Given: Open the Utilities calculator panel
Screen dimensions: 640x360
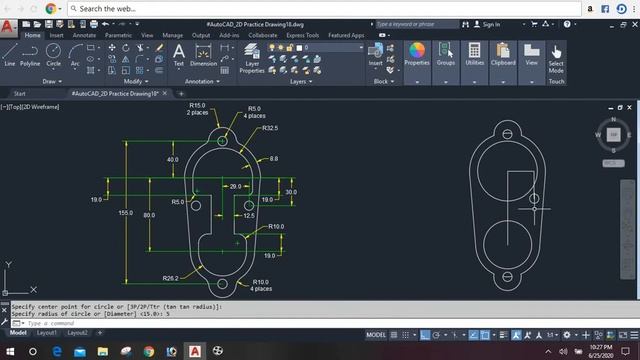Looking at the screenshot, I should (474, 53).
